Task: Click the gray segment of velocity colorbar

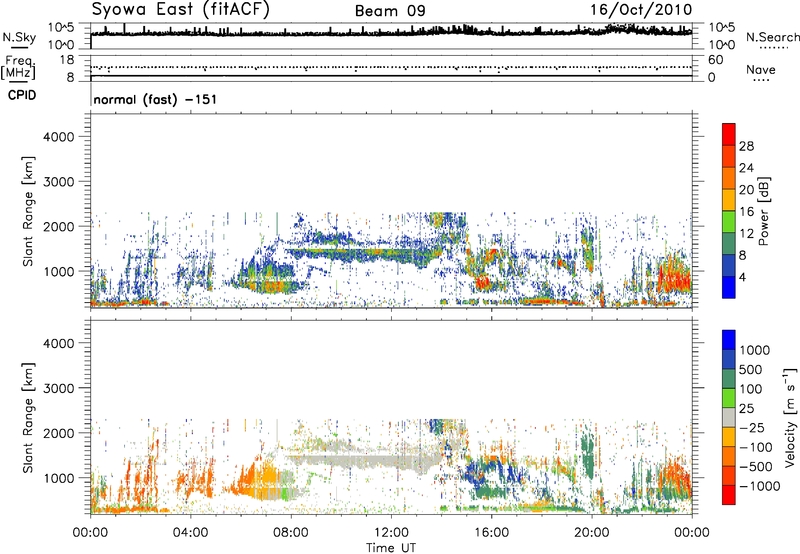Action: pyautogui.click(x=729, y=417)
